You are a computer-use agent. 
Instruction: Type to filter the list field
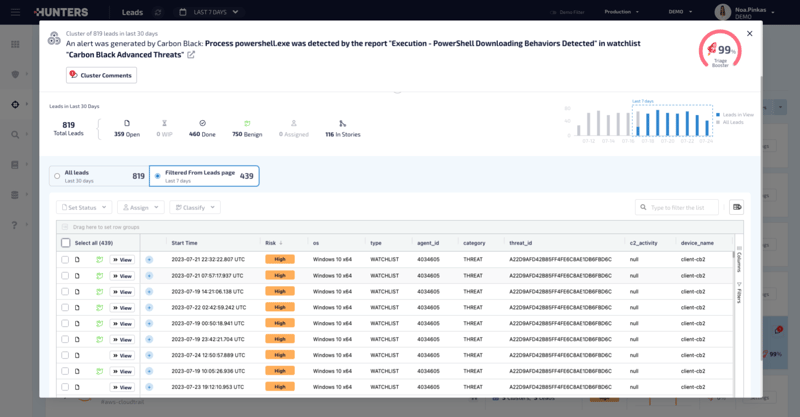click(x=677, y=207)
